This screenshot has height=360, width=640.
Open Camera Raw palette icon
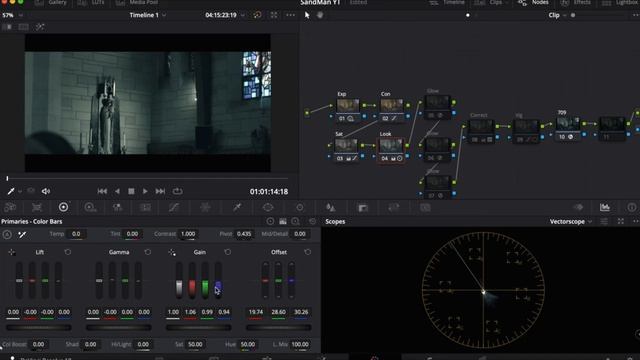point(10,207)
